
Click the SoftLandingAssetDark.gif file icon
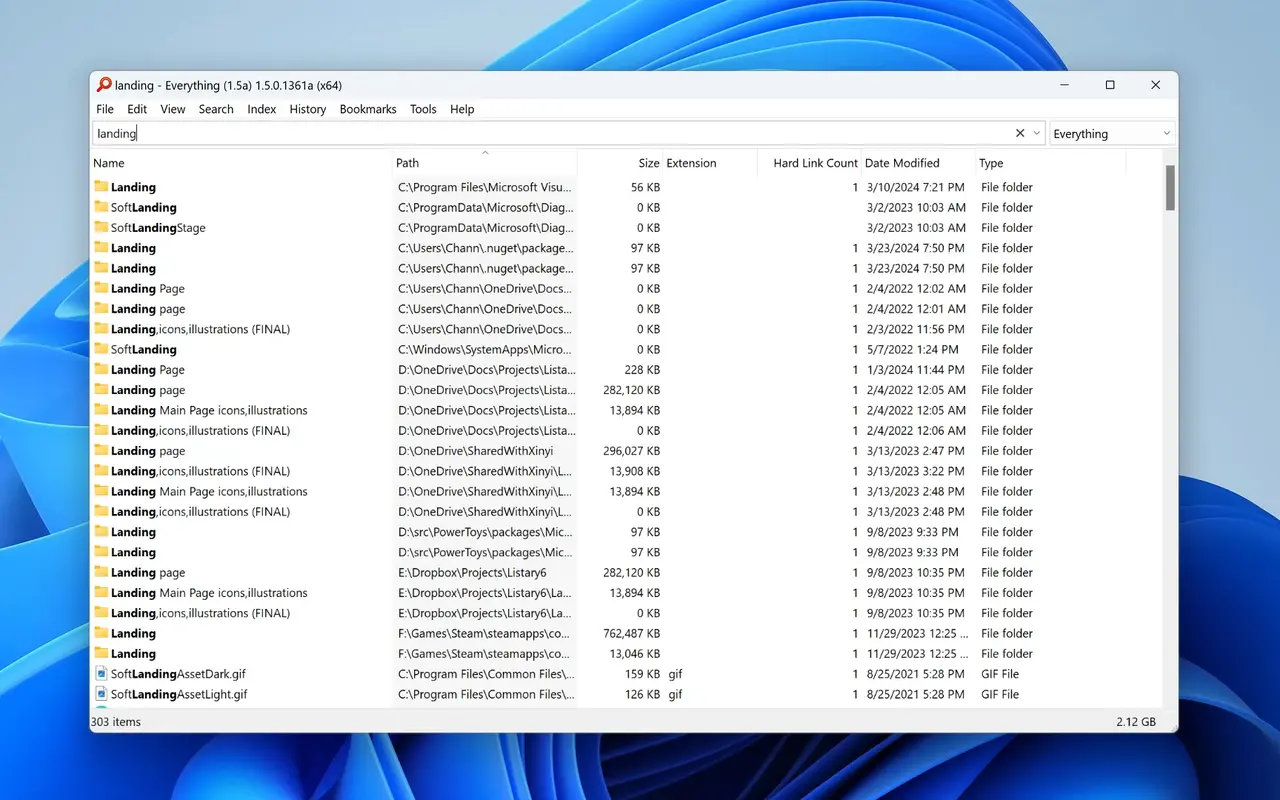(101, 674)
